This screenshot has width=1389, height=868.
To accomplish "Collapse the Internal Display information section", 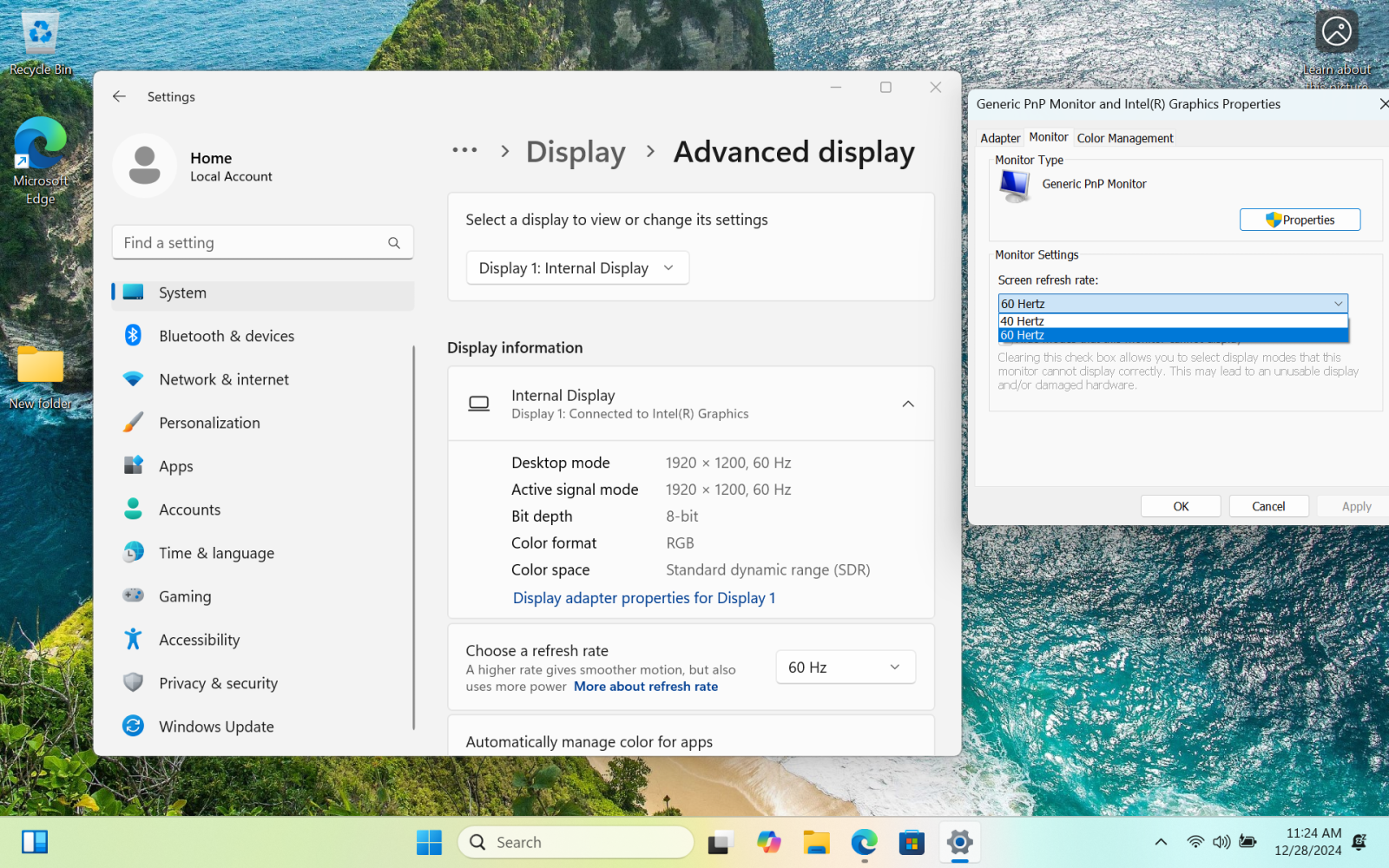I will [908, 404].
